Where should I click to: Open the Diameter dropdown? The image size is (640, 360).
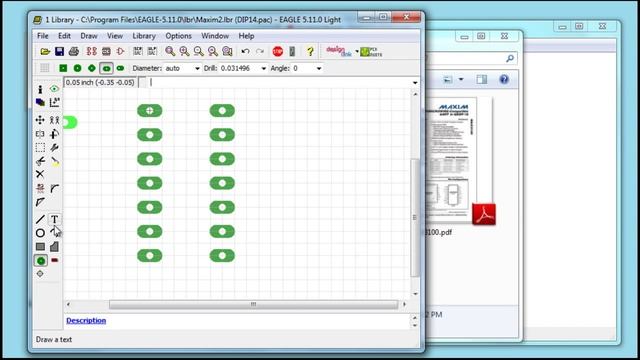197,69
